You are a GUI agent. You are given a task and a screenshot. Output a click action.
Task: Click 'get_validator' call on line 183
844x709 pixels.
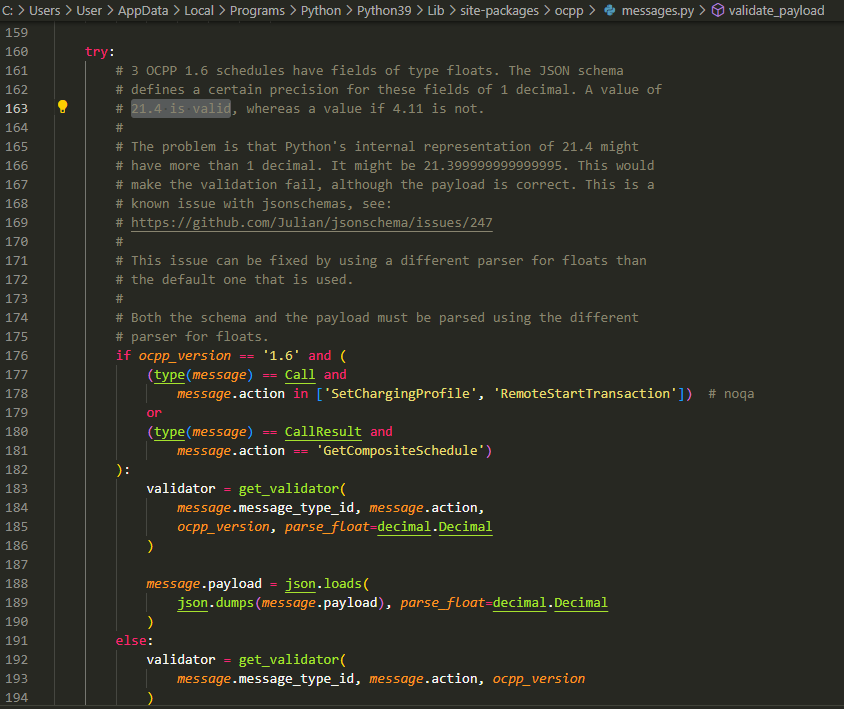(x=289, y=488)
